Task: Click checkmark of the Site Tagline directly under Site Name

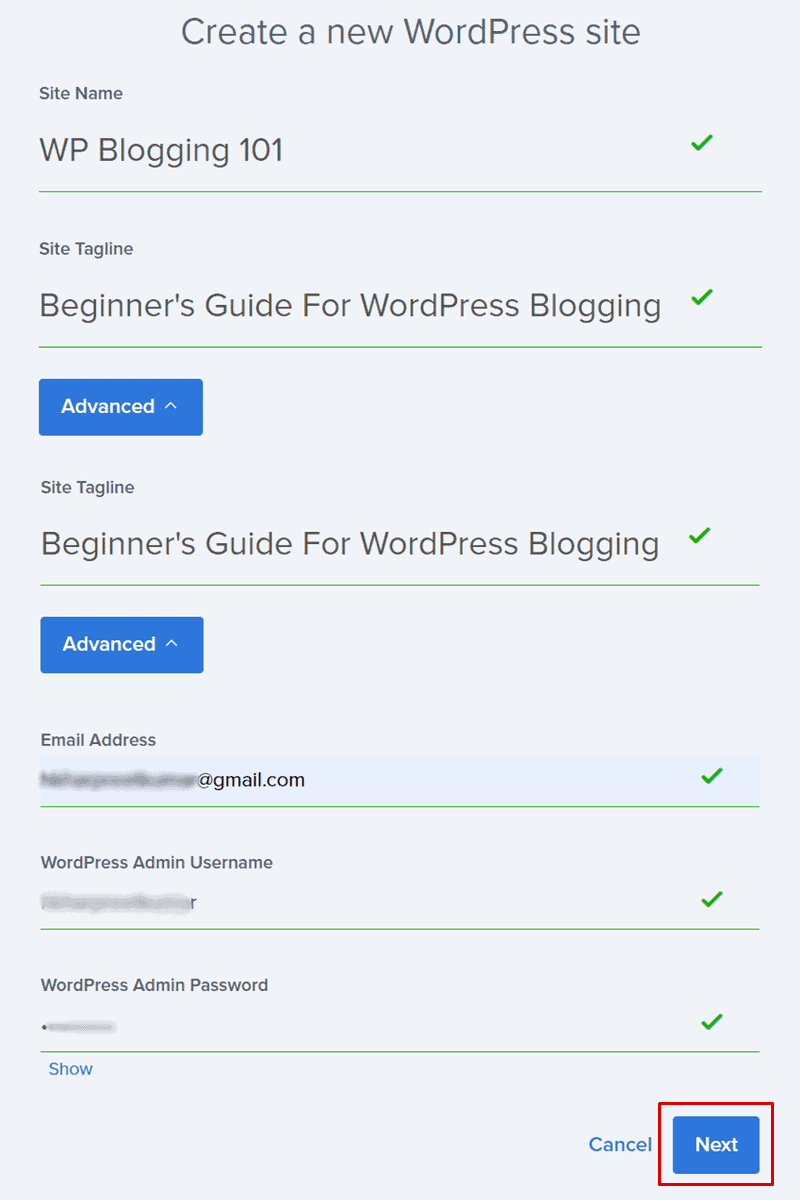Action: click(x=702, y=297)
